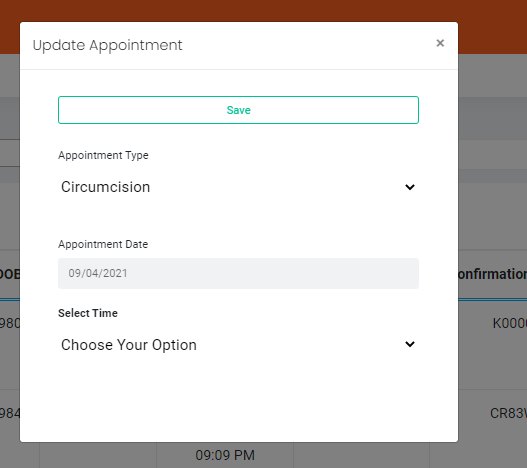Open the Choose Your Option time dropdown

tap(238, 345)
